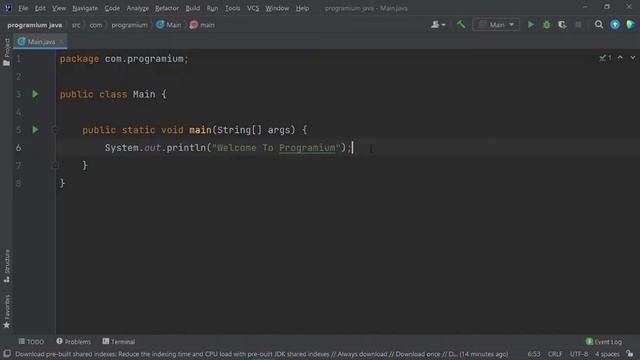Open the View menu

pyautogui.click(x=59, y=8)
